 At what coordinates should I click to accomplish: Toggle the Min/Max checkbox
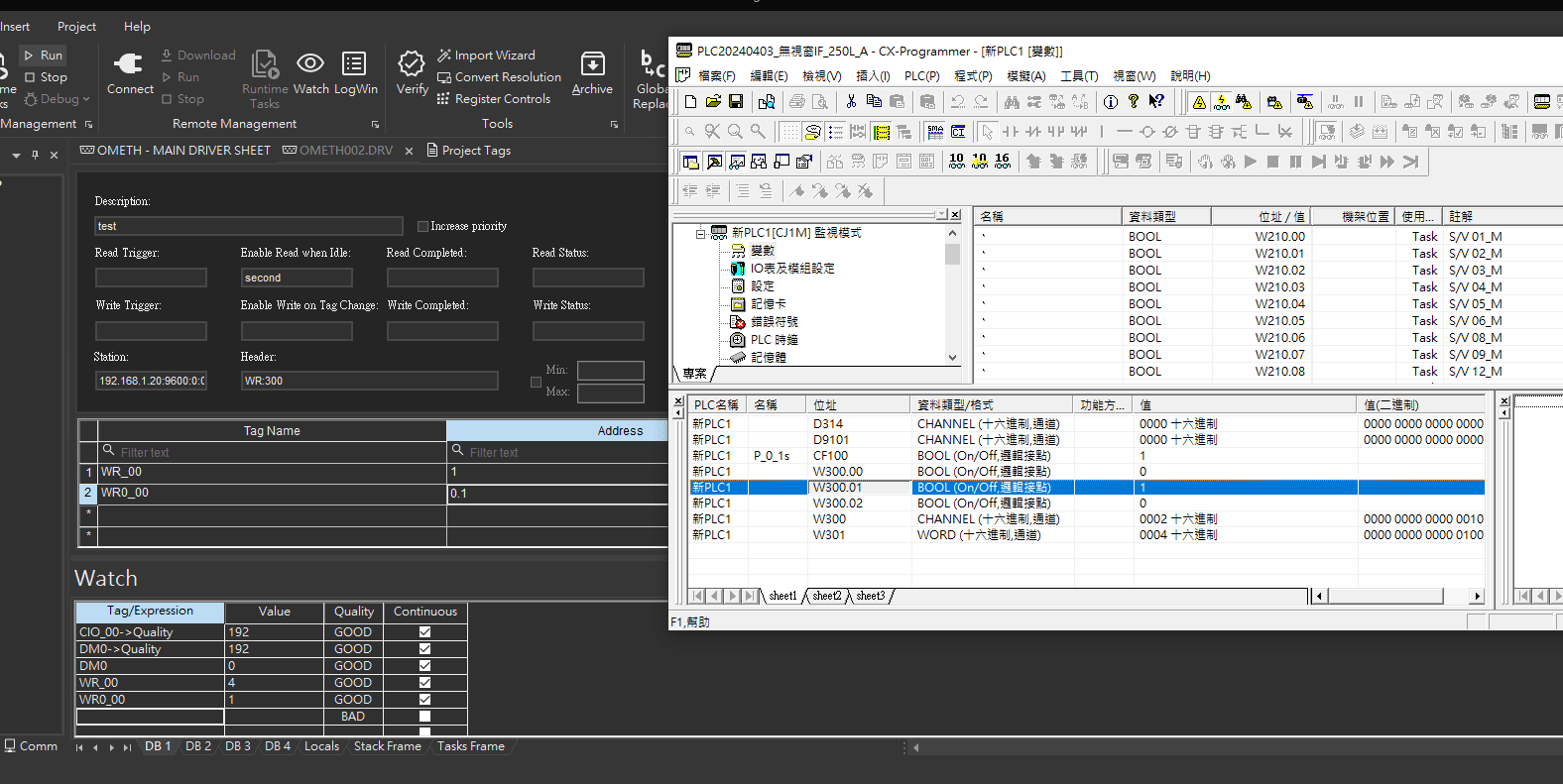coord(536,382)
